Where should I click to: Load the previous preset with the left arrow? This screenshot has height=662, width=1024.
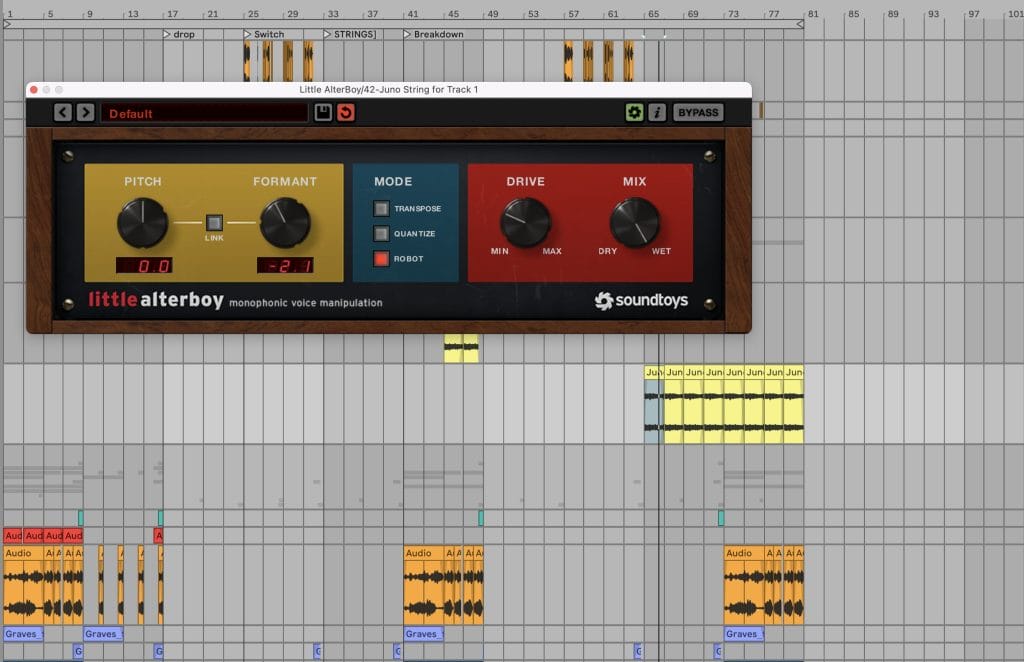63,112
